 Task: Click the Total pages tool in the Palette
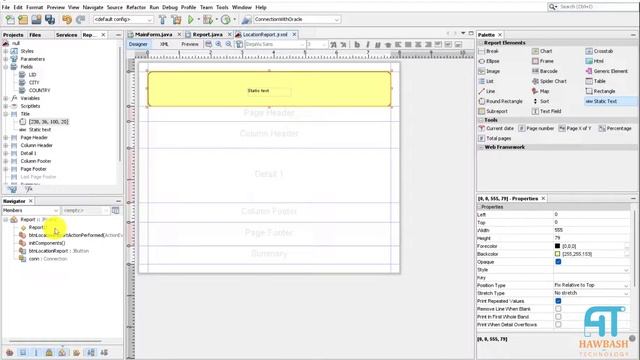[x=495, y=138]
